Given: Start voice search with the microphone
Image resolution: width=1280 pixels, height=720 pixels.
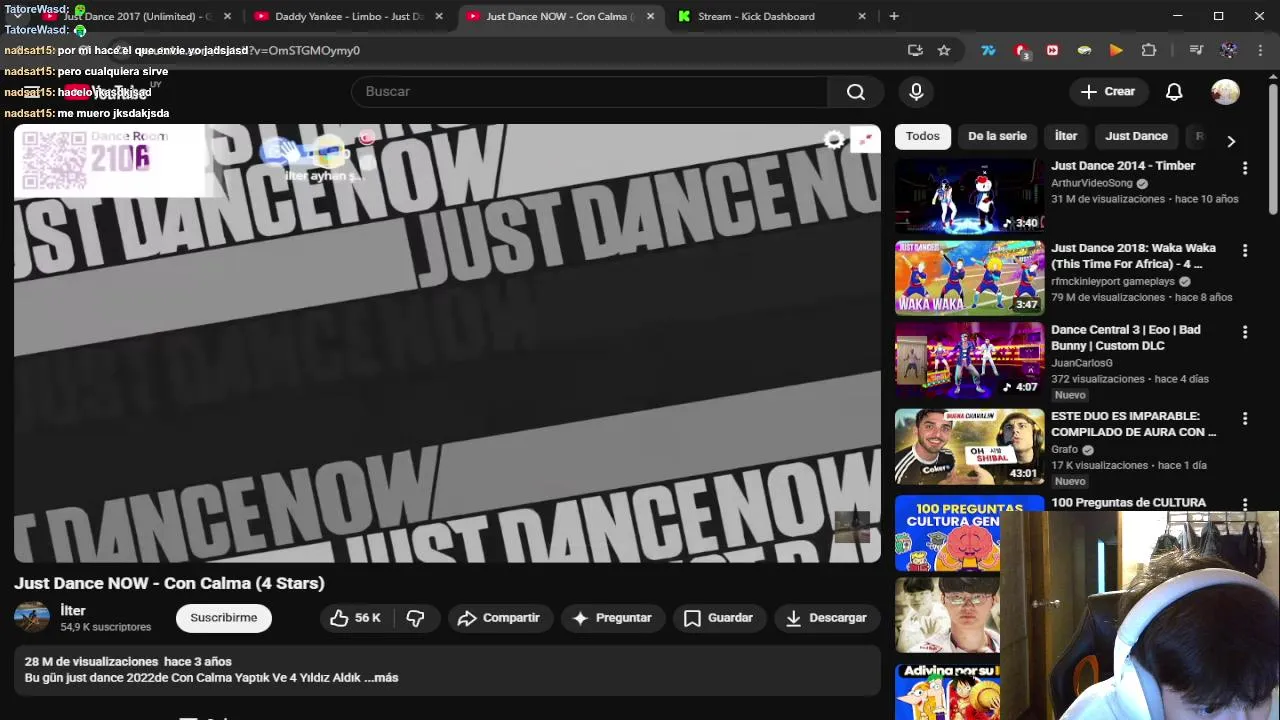Looking at the screenshot, I should [916, 92].
